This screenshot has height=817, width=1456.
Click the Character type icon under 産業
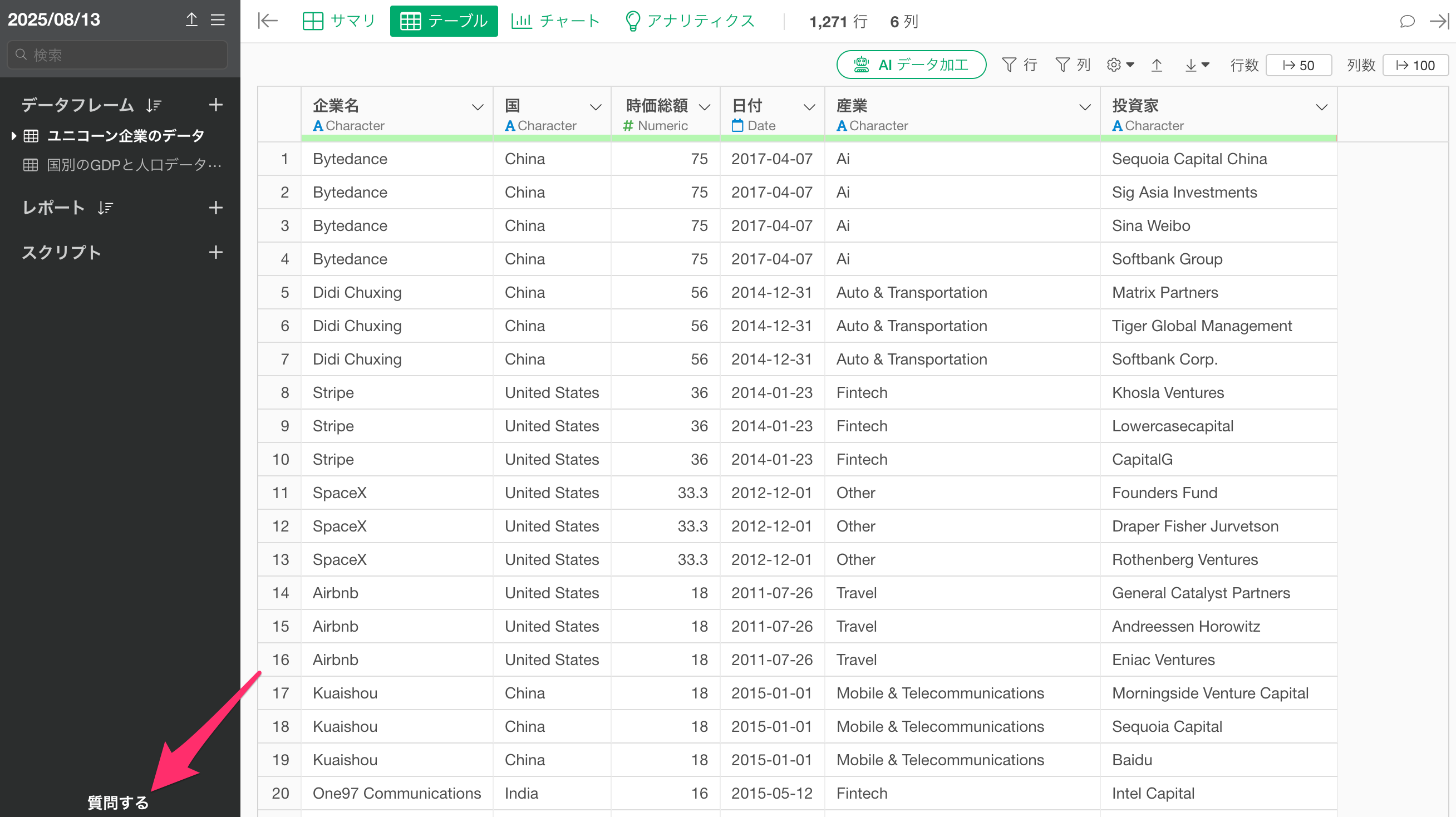tap(842, 126)
